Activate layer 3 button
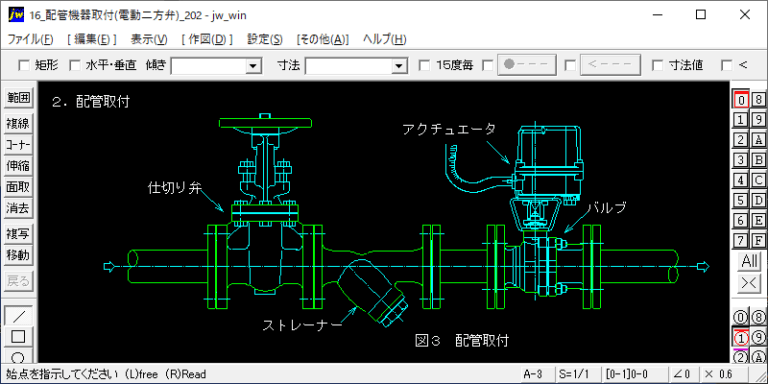 (741, 160)
